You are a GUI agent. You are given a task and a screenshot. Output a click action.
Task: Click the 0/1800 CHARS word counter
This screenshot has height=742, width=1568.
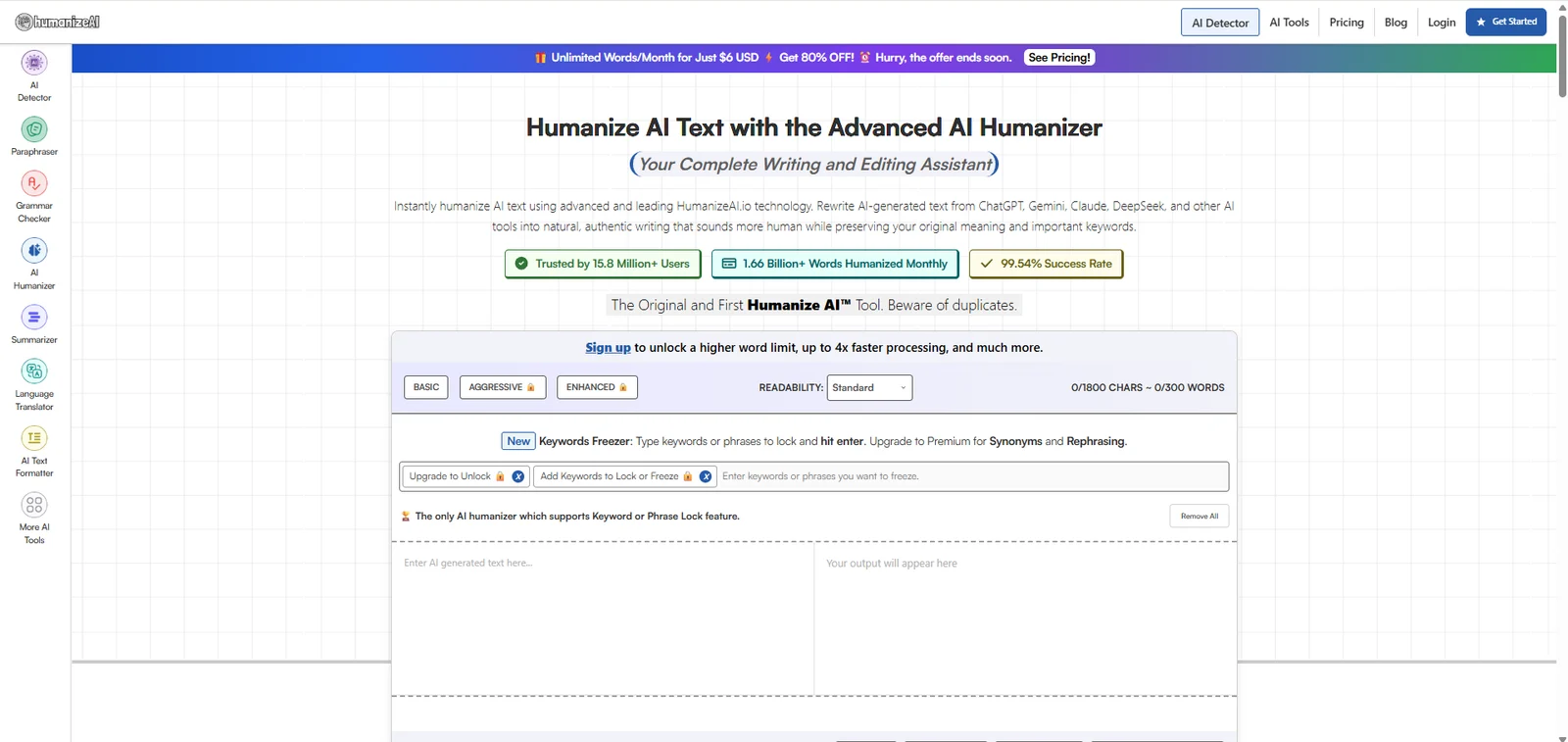1148,388
